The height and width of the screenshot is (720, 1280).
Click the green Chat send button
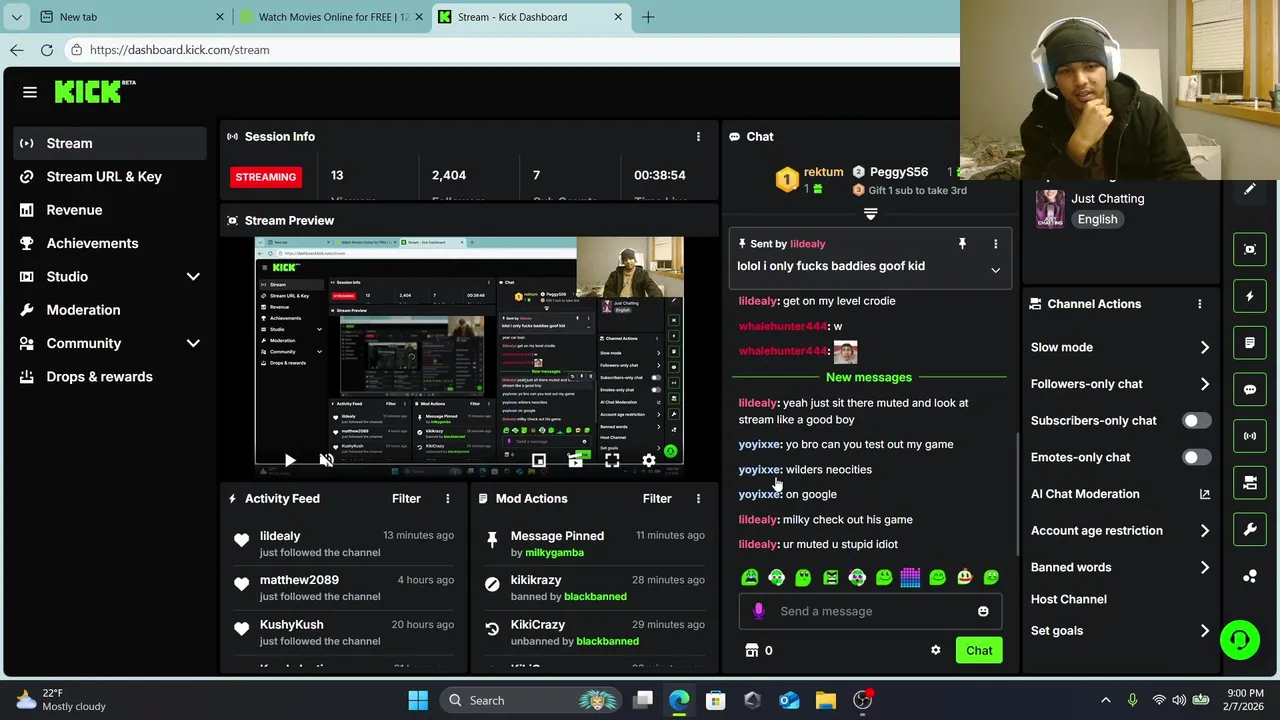979,651
